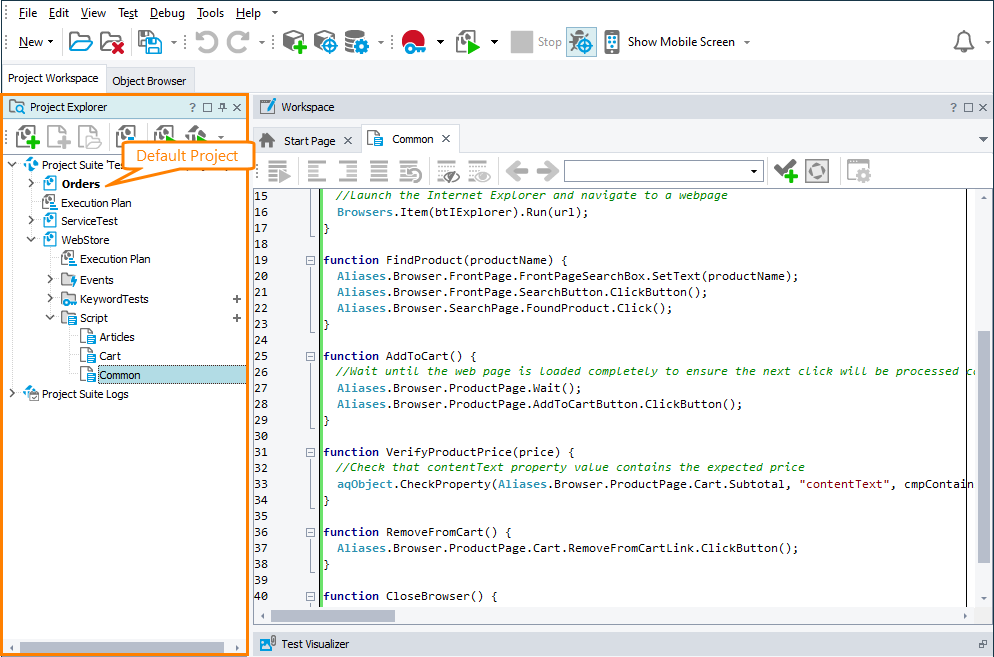Click the Open folder icon
The height and width of the screenshot is (657, 994).
tap(80, 42)
